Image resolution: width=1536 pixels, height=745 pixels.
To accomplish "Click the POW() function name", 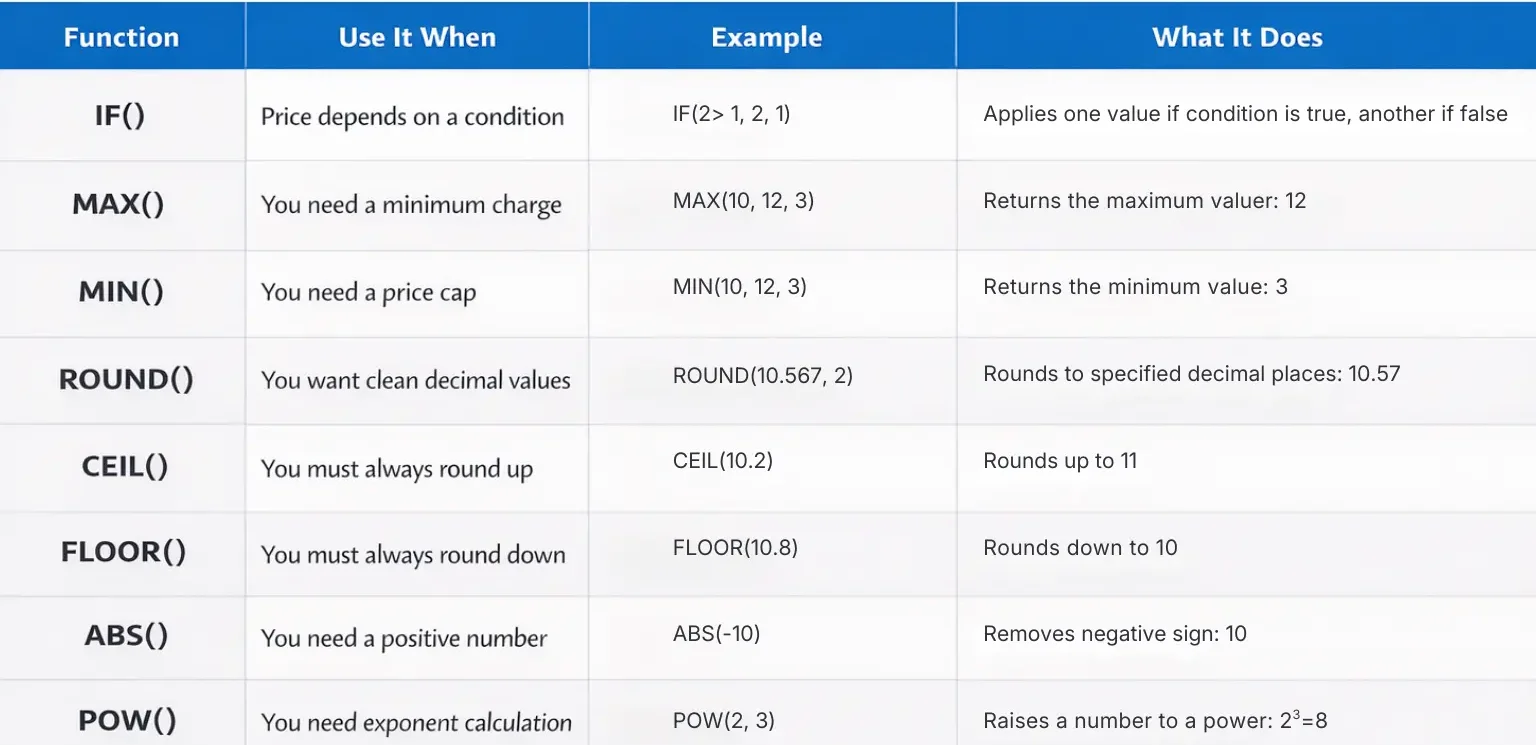I will point(127,720).
